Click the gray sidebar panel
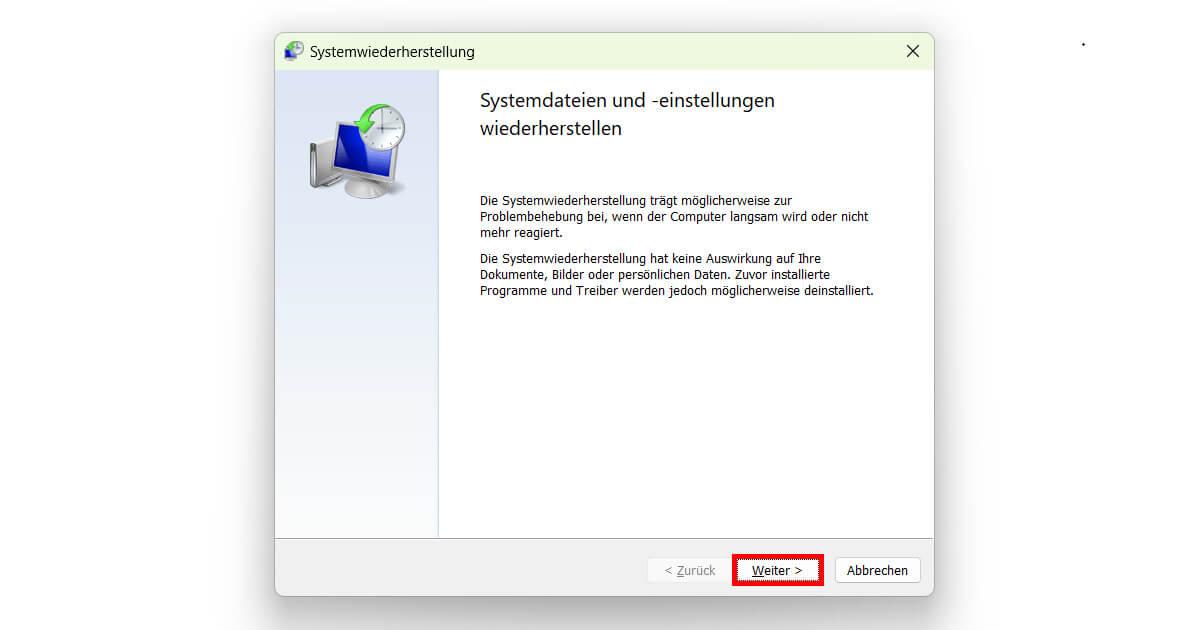 (x=355, y=400)
